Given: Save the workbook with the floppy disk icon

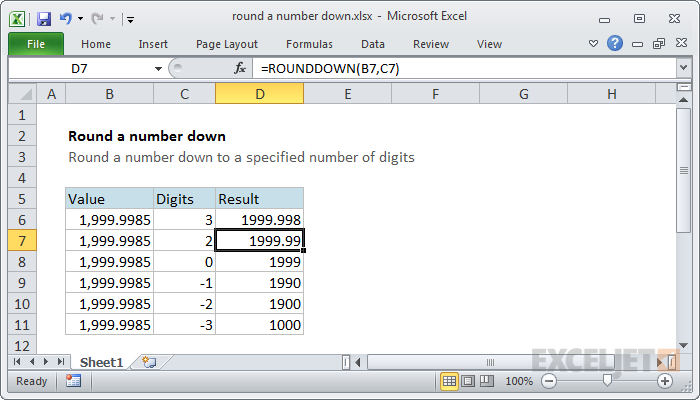Looking at the screenshot, I should tap(44, 19).
